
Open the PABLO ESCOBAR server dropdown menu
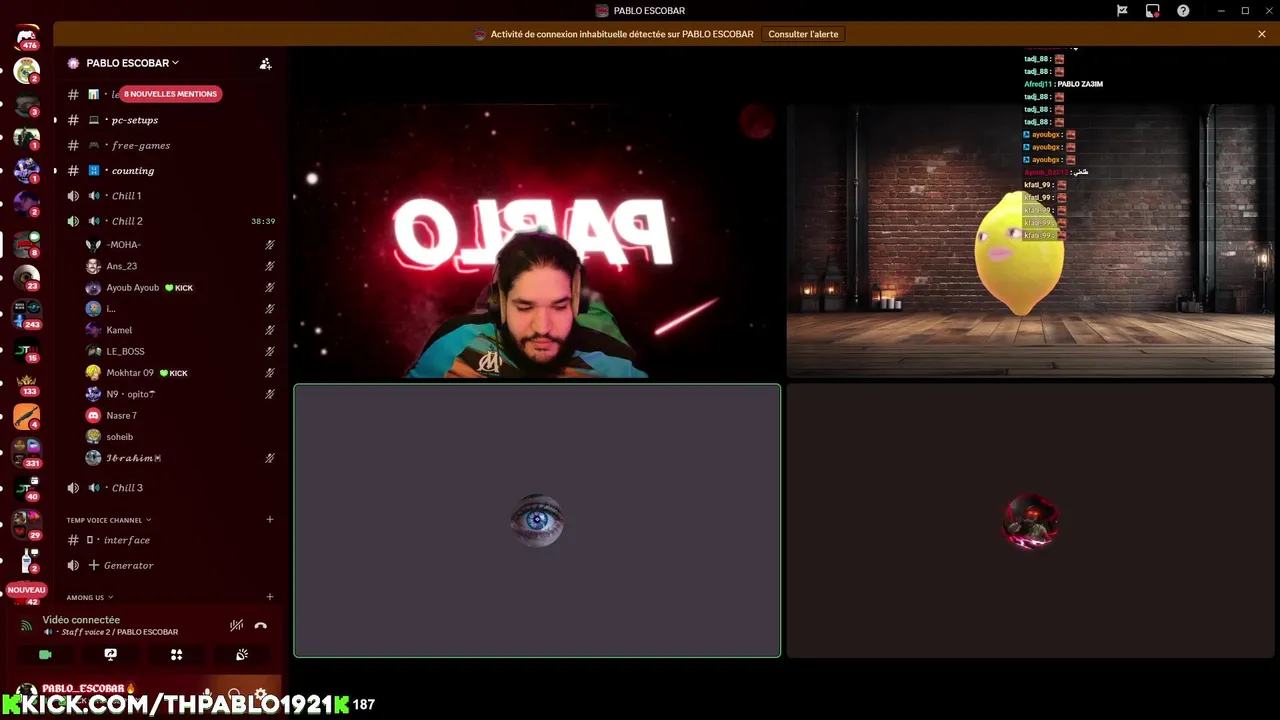click(132, 63)
